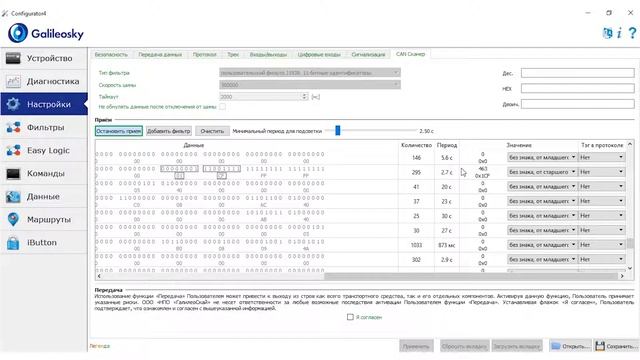Viewport: 640px width, 360px height.
Task: Click the Двоич. input field
Action: [x=578, y=104]
